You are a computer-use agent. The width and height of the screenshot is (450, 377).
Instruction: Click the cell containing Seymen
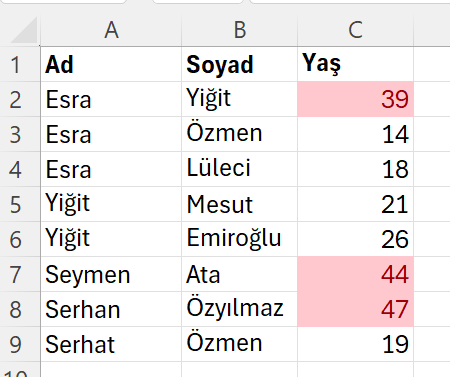111,274
